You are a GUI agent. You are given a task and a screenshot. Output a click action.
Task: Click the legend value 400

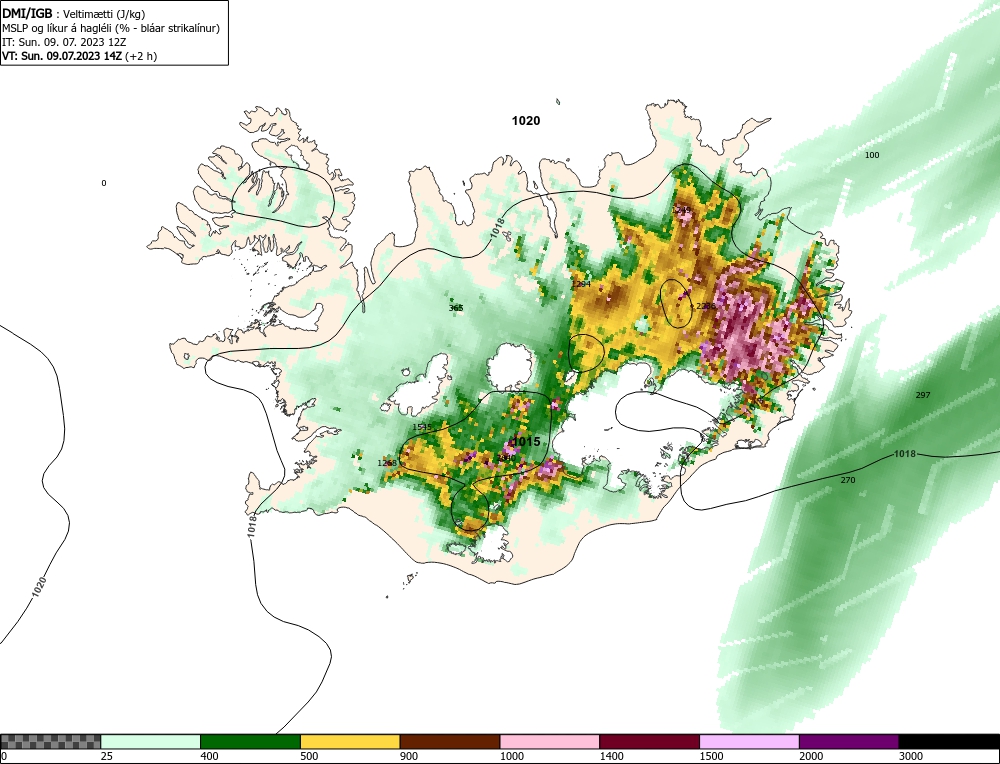coord(209,756)
